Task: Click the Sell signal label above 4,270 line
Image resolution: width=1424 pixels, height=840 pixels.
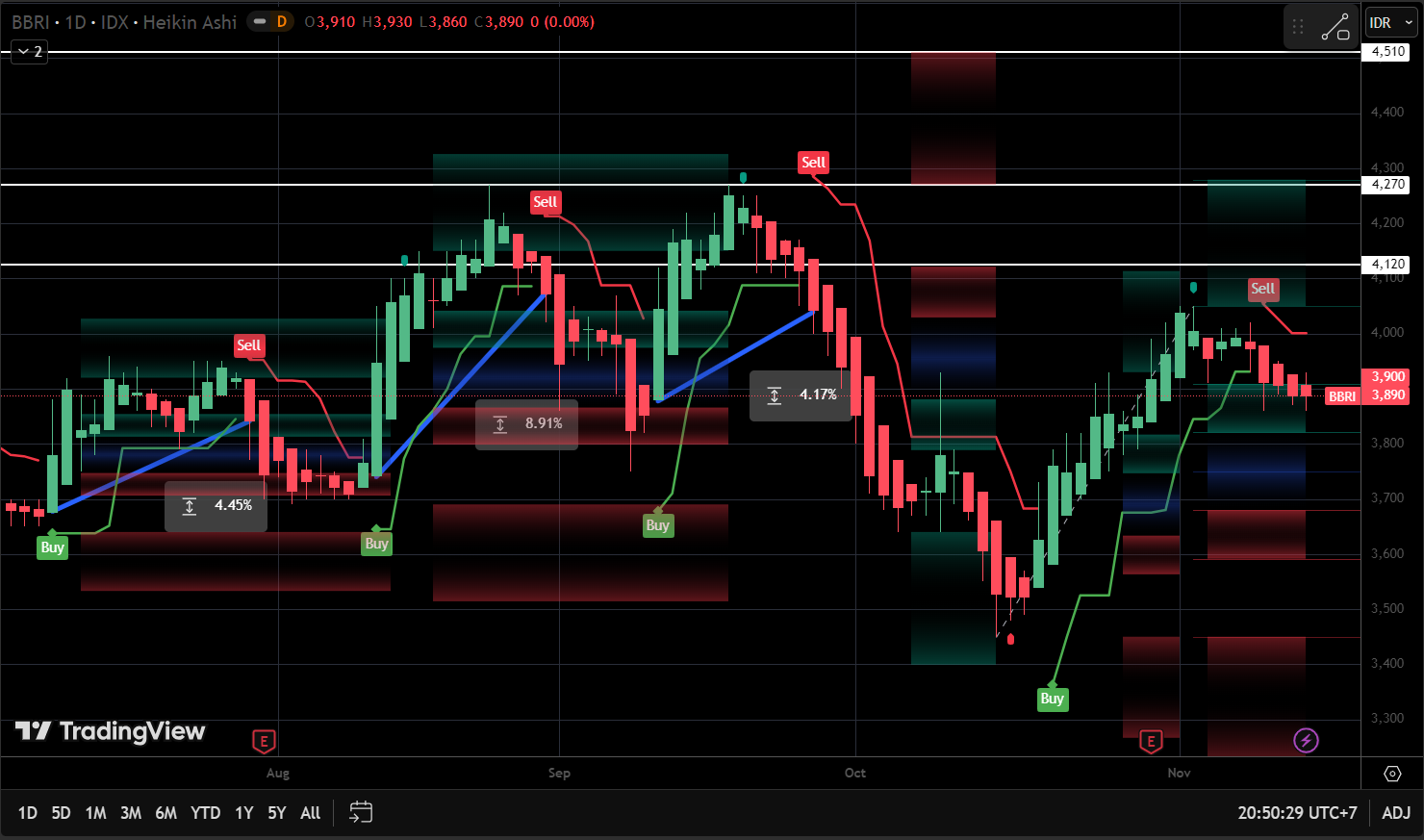Action: pyautogui.click(x=813, y=163)
